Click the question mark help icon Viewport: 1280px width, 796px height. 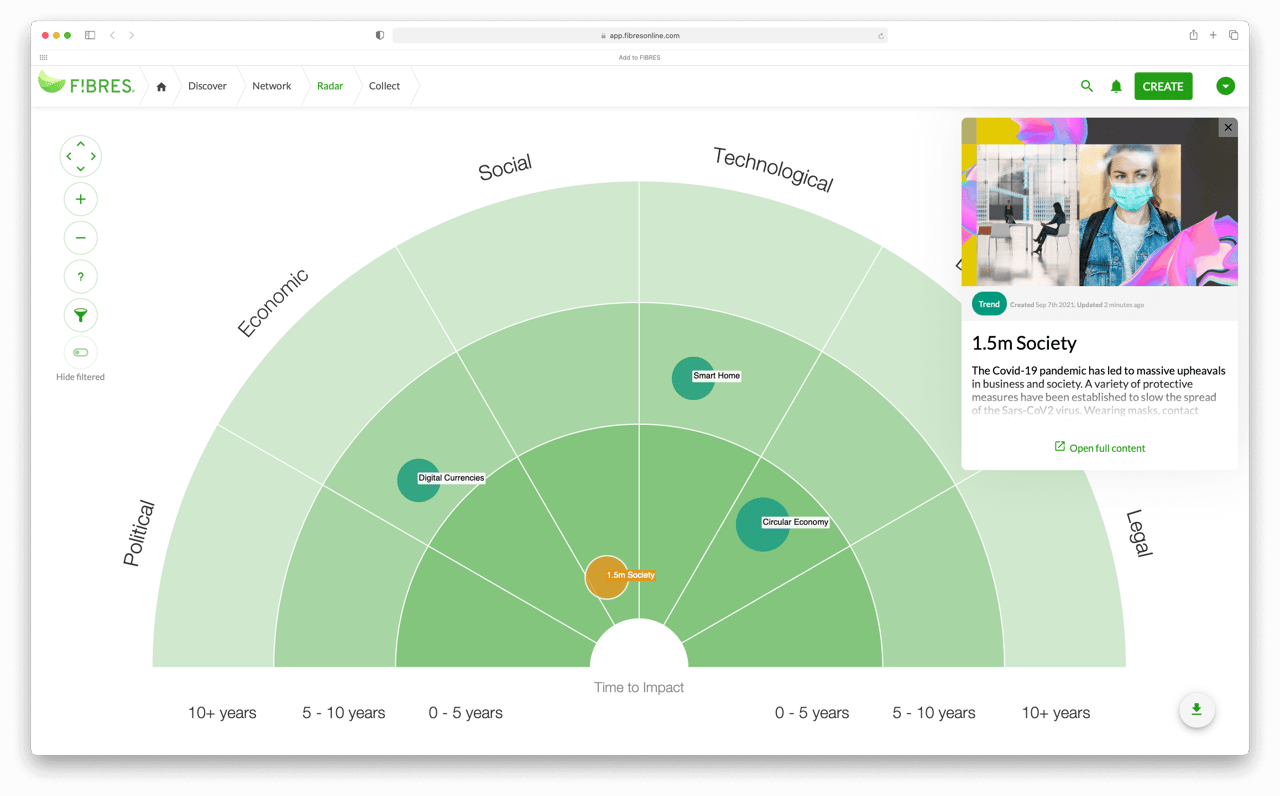point(80,276)
